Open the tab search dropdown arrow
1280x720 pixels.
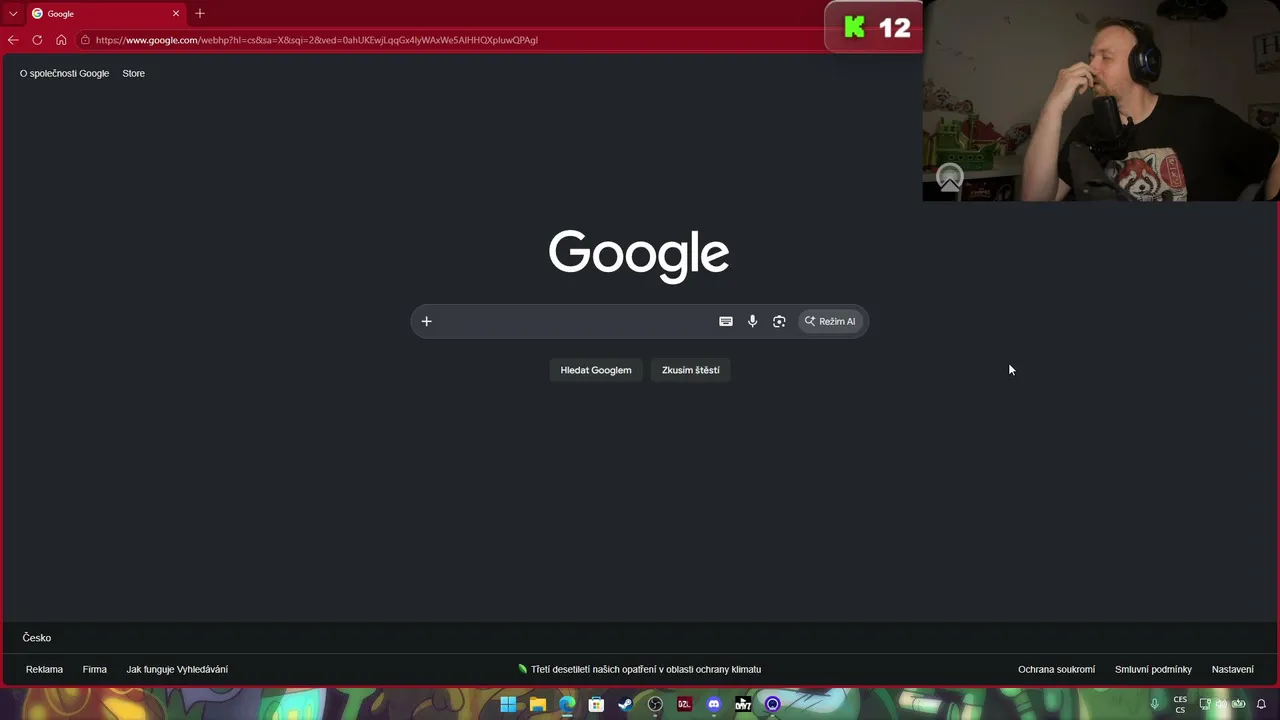tap(13, 14)
